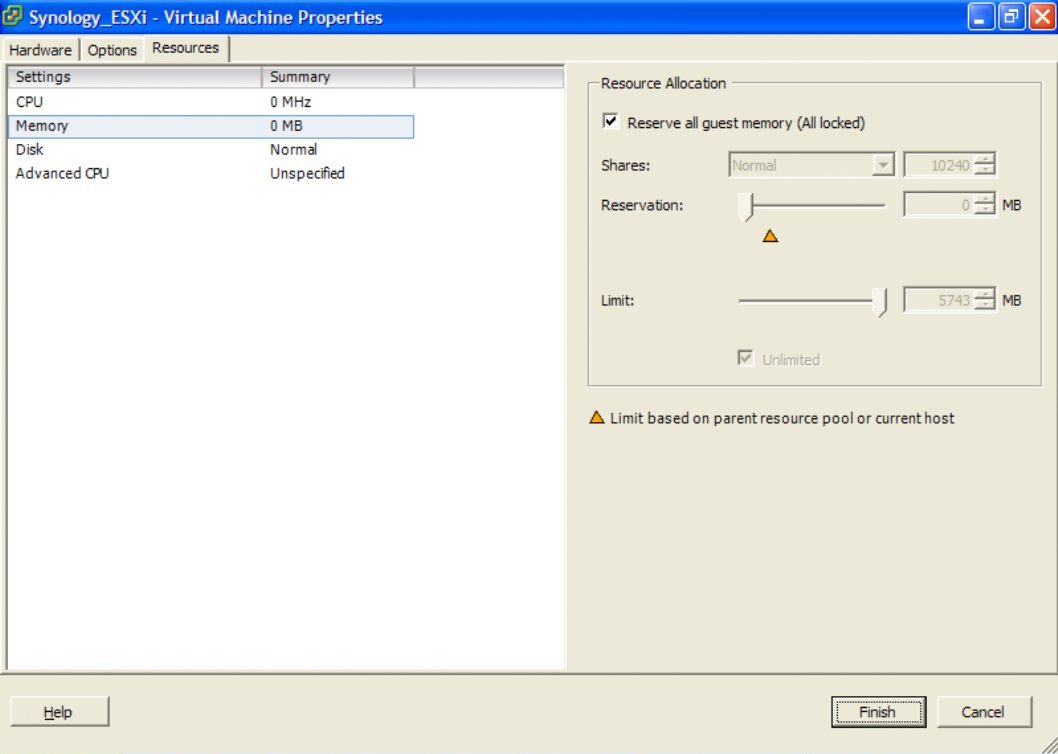Restore down the Properties window
The width and height of the screenshot is (1058, 754).
[1011, 17]
